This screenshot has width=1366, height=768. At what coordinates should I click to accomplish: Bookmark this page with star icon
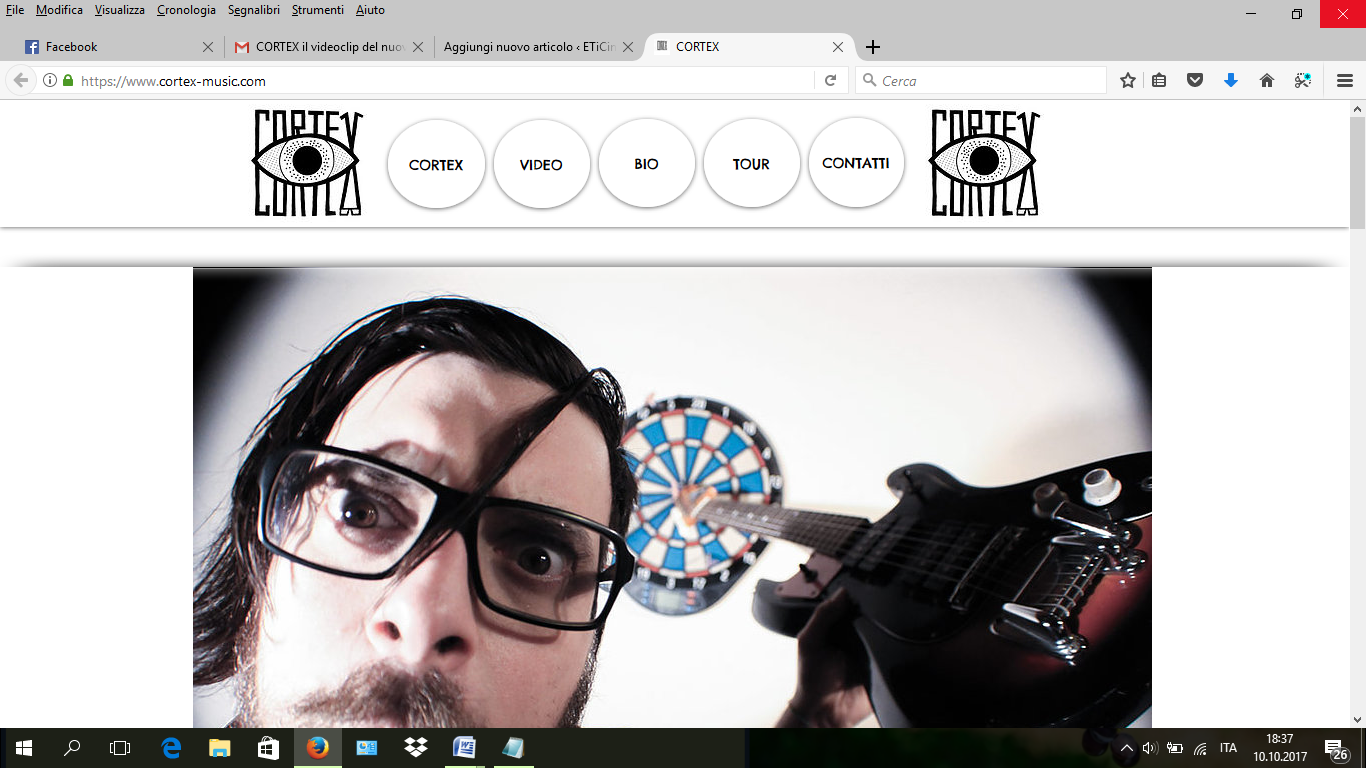click(1128, 81)
